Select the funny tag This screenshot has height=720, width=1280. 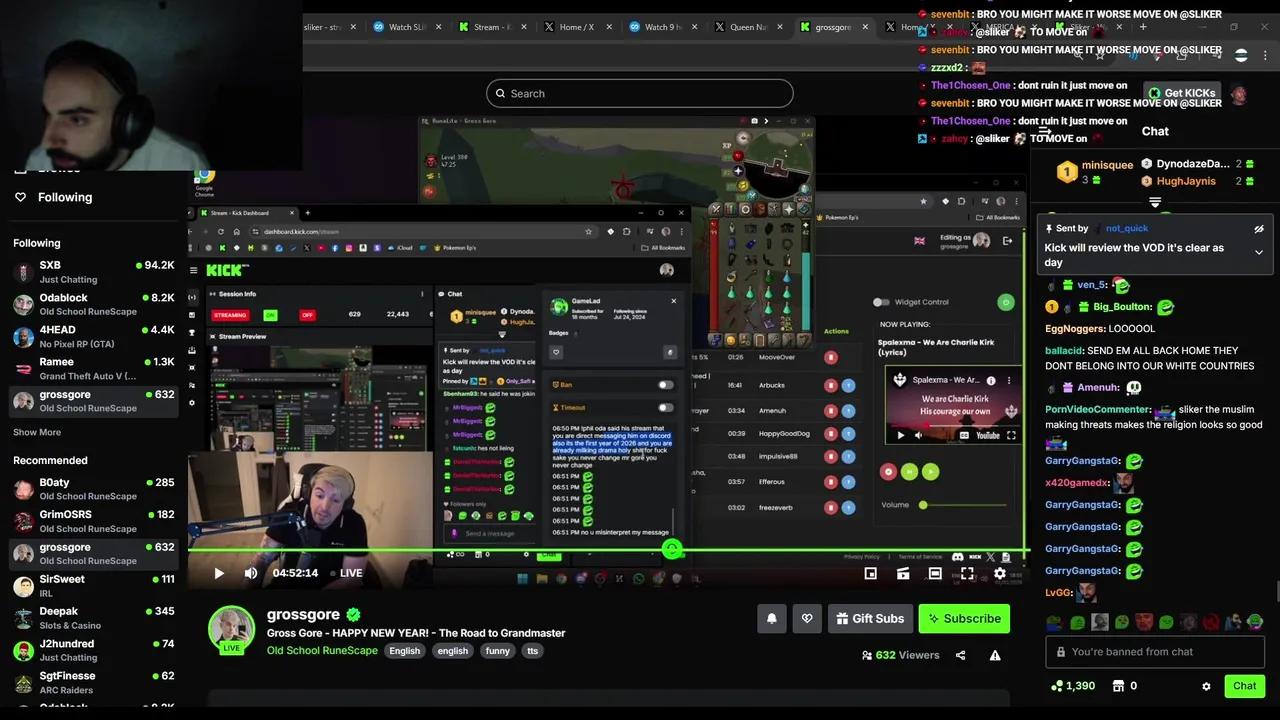[497, 651]
